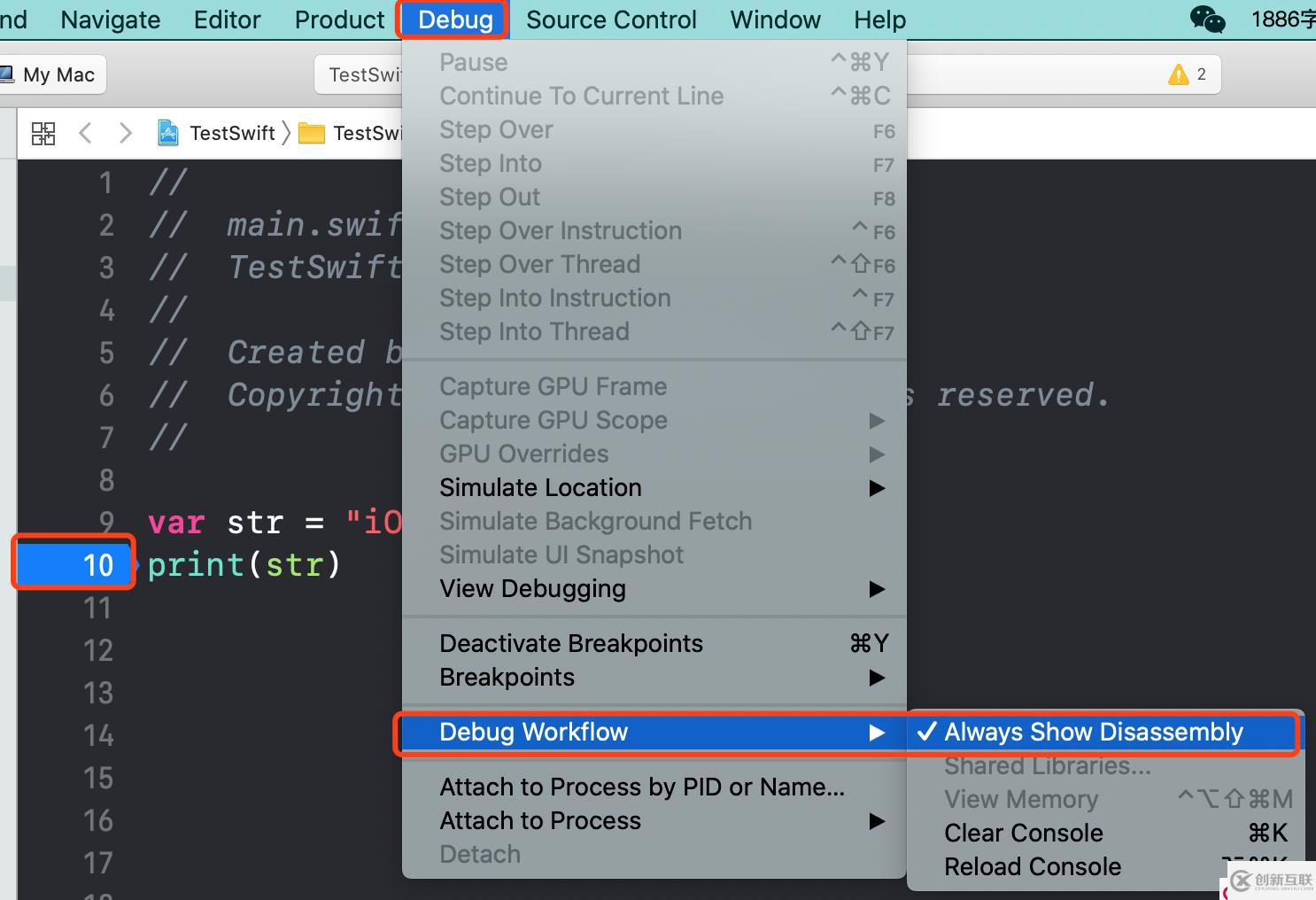Viewport: 1316px width, 900px height.
Task: Expand the Breakpoints submenu
Action: (x=654, y=677)
